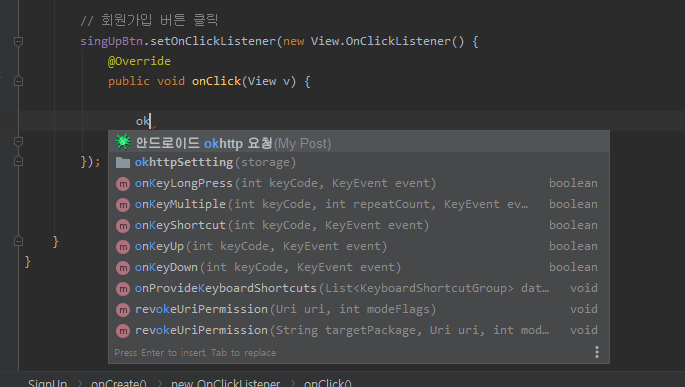Collapse the onClick method fold marker
This screenshot has height=387, width=685.
point(18,81)
